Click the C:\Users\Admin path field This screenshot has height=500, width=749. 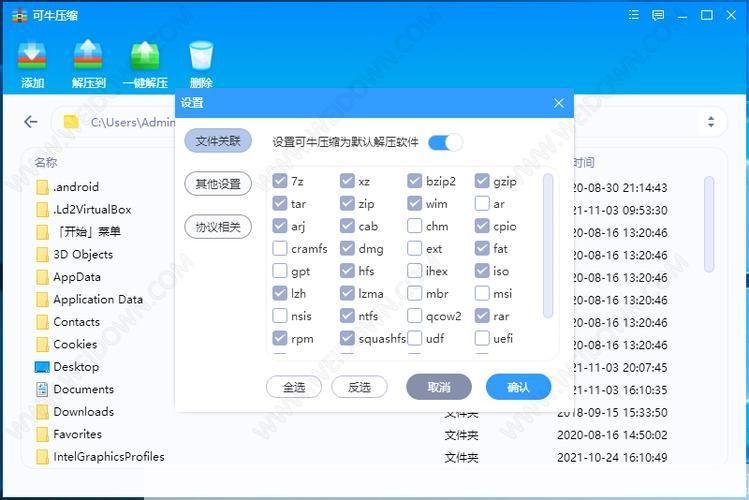tap(133, 122)
